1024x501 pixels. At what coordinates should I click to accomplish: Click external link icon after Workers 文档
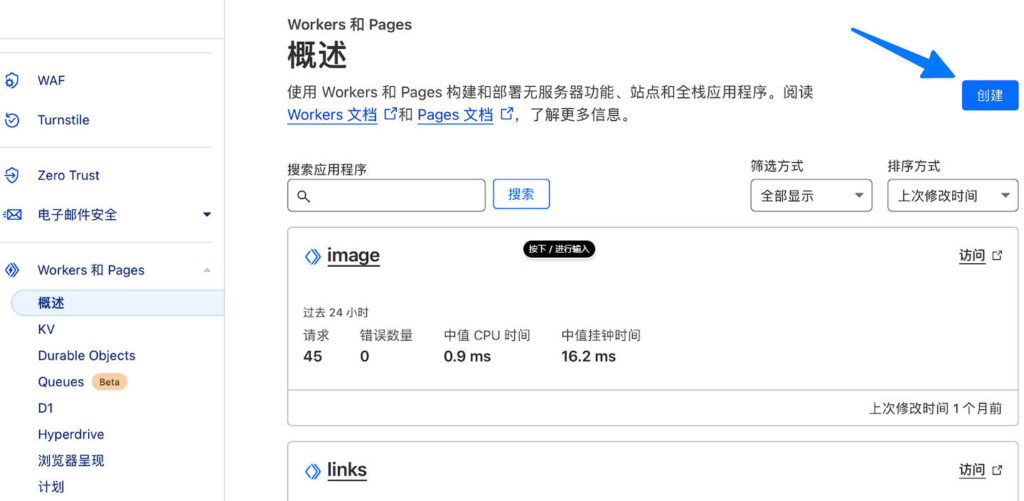pyautogui.click(x=391, y=114)
